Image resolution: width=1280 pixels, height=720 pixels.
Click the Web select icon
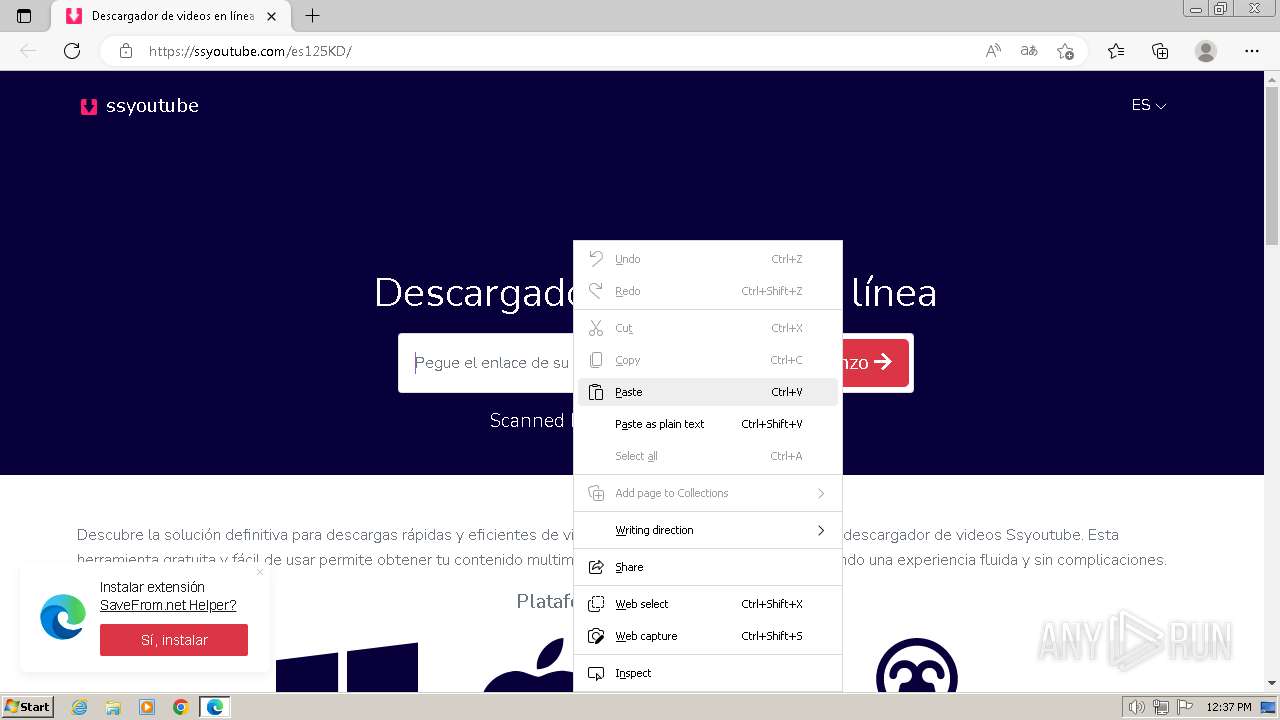coord(596,604)
